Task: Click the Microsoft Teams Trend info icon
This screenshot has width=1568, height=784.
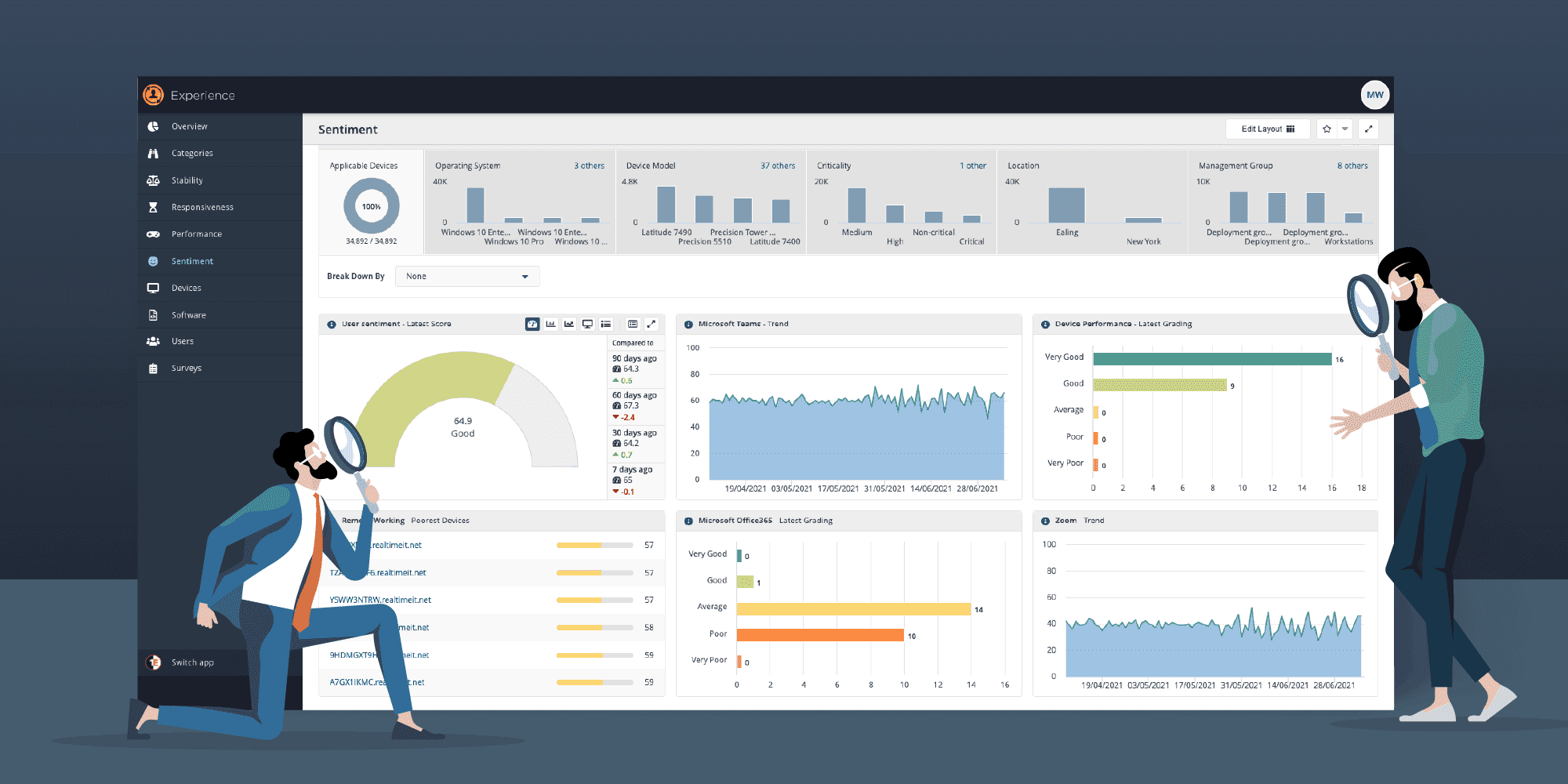Action: pyautogui.click(x=688, y=324)
